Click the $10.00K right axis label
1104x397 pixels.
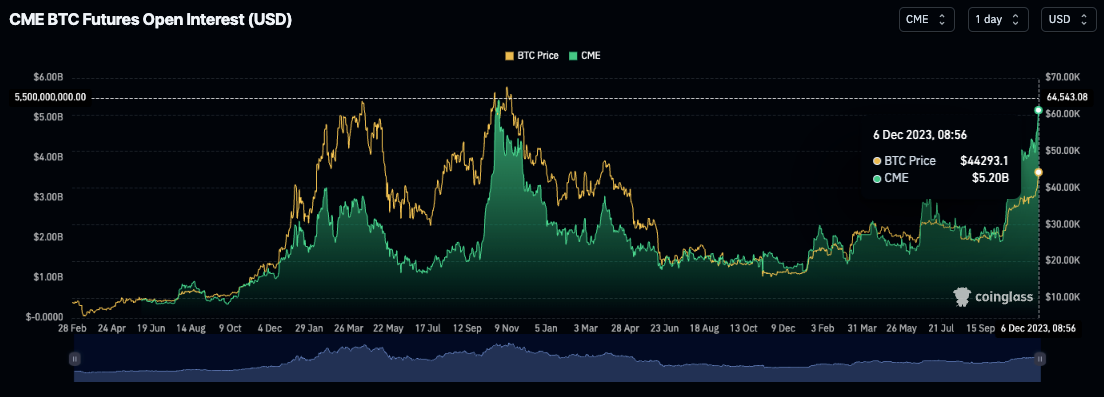point(1062,297)
